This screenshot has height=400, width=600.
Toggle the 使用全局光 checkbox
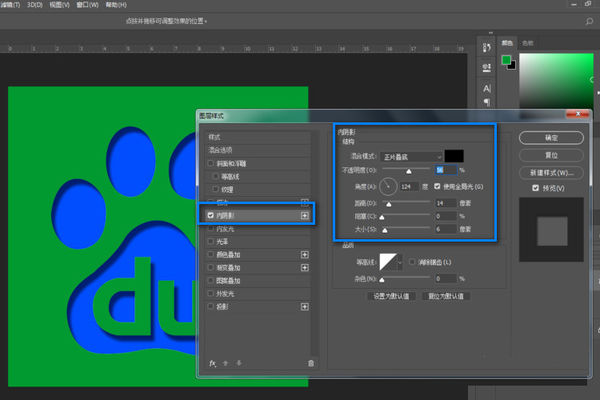pyautogui.click(x=437, y=186)
